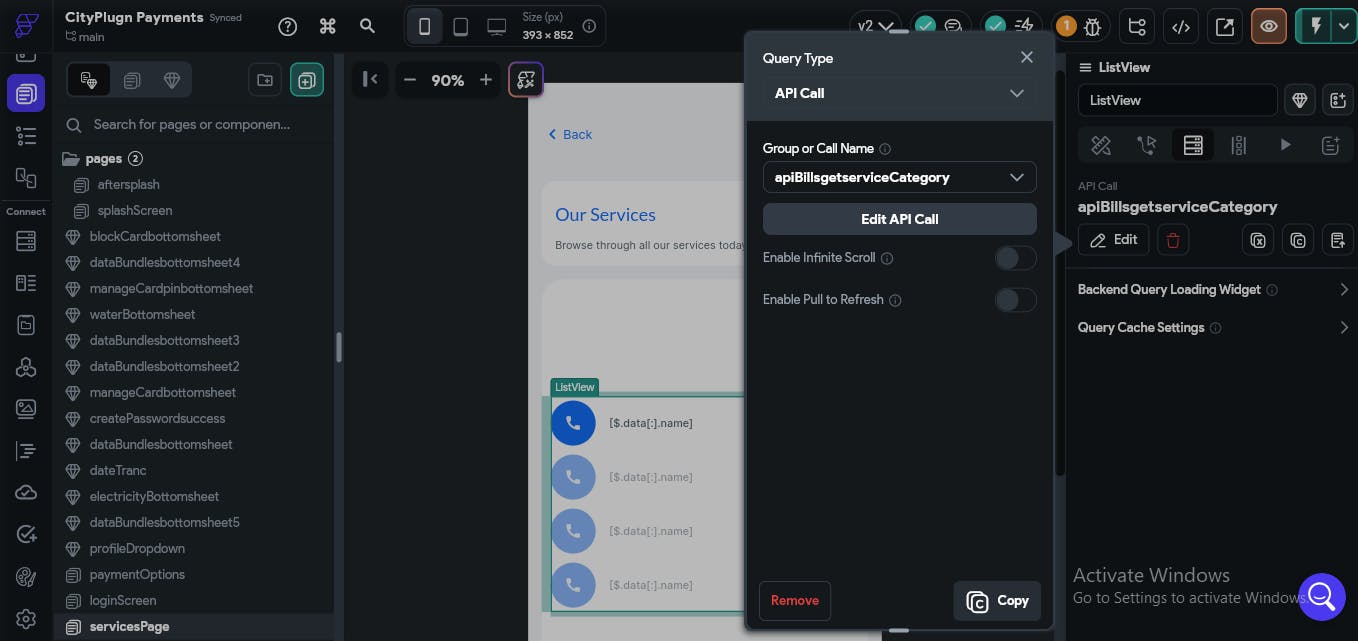The image size is (1358, 641).
Task: Click paste query icon in properties
Action: 1337,240
